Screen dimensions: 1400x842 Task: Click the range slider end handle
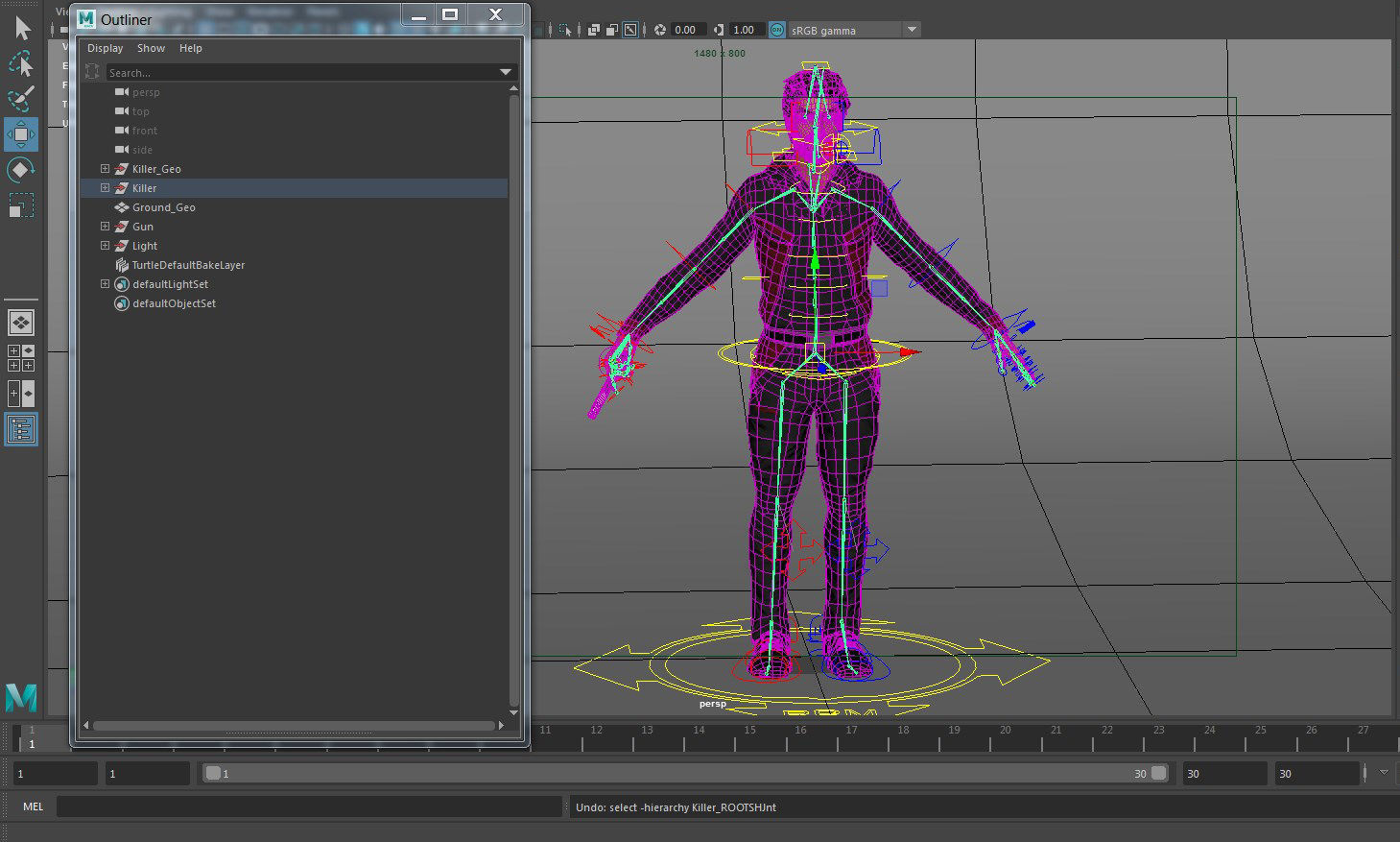pyautogui.click(x=1159, y=773)
